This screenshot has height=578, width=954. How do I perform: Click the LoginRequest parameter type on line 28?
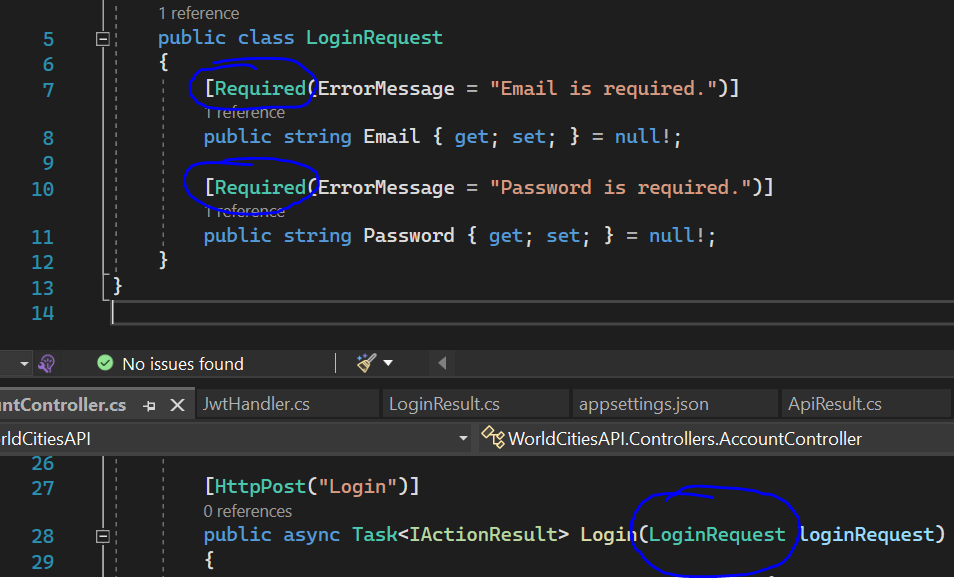coord(717,535)
